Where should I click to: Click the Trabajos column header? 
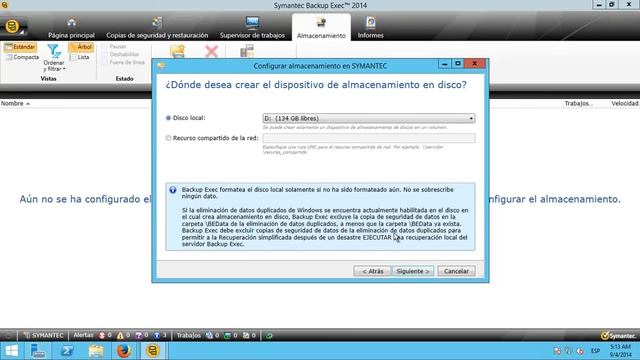(x=578, y=104)
